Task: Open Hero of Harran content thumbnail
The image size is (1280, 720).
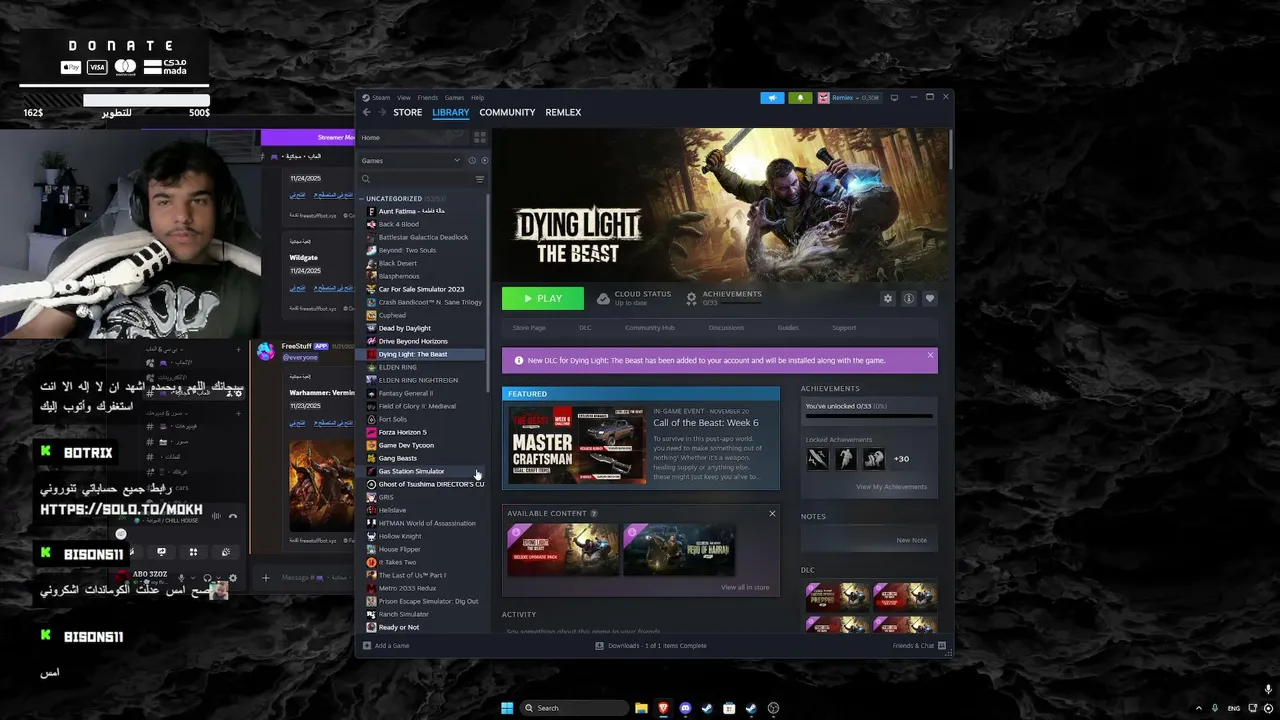Action: (x=679, y=550)
